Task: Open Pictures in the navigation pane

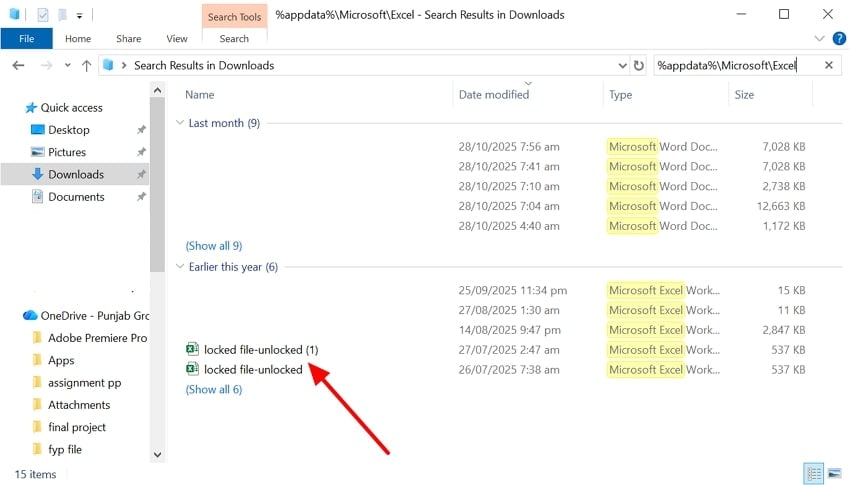Action: tap(67, 152)
